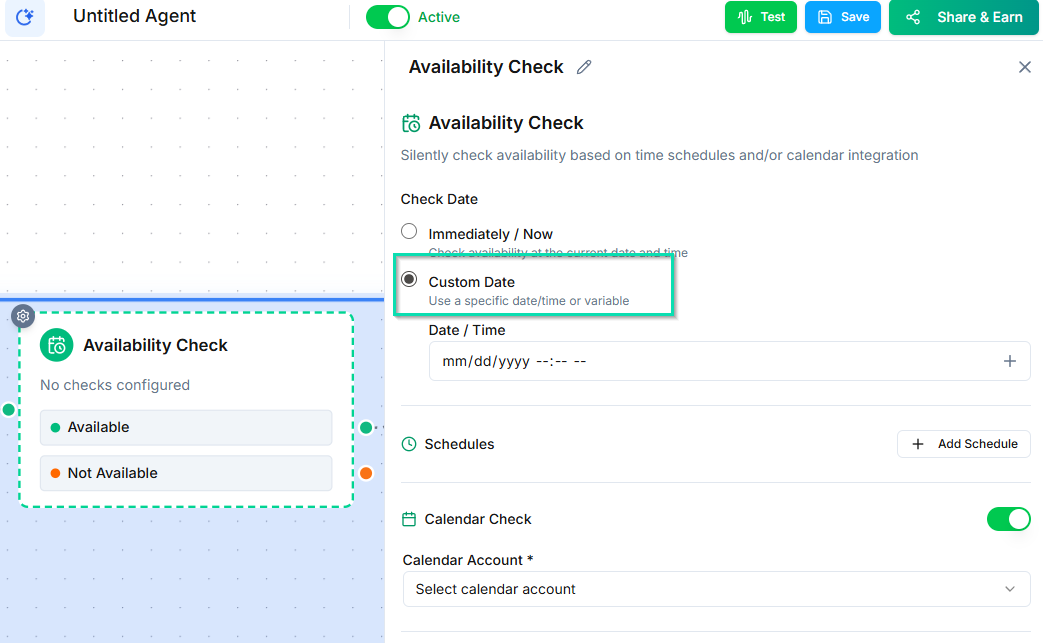This screenshot has width=1043, height=643.
Task: Click the green Available output connector dot
Action: pos(366,428)
